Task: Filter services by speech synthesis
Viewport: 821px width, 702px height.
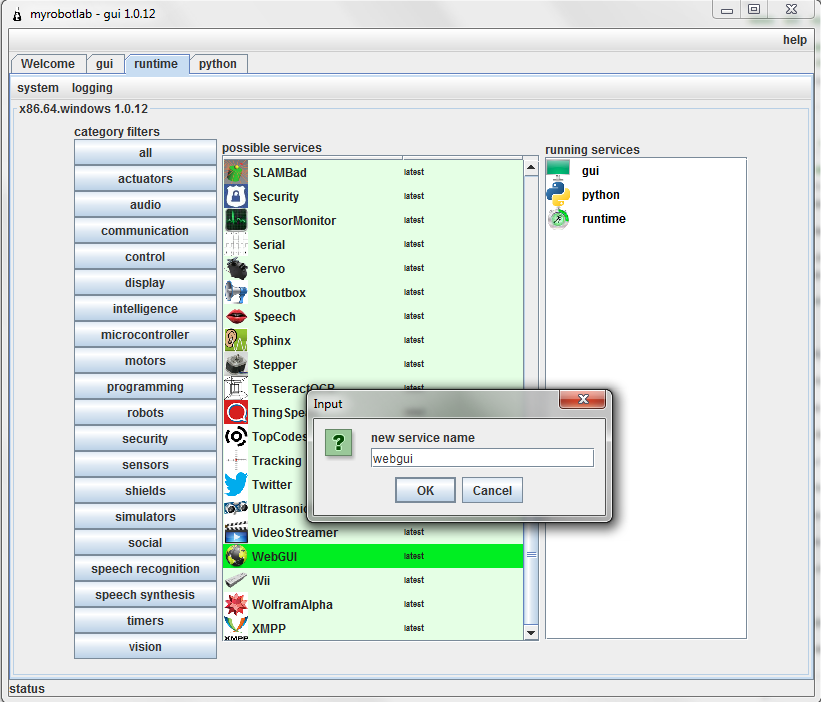Action: tap(146, 595)
